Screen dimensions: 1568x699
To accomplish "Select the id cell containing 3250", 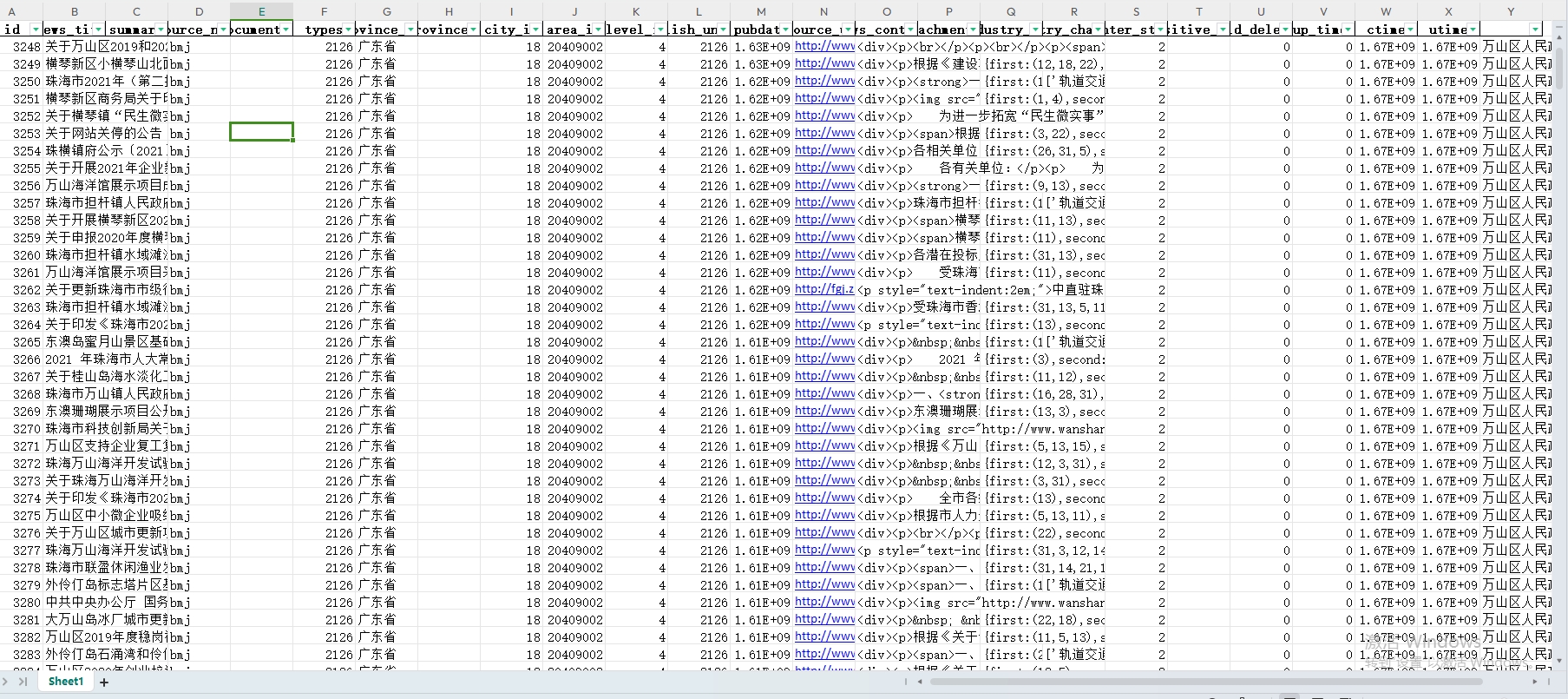I will pyautogui.click(x=22, y=81).
